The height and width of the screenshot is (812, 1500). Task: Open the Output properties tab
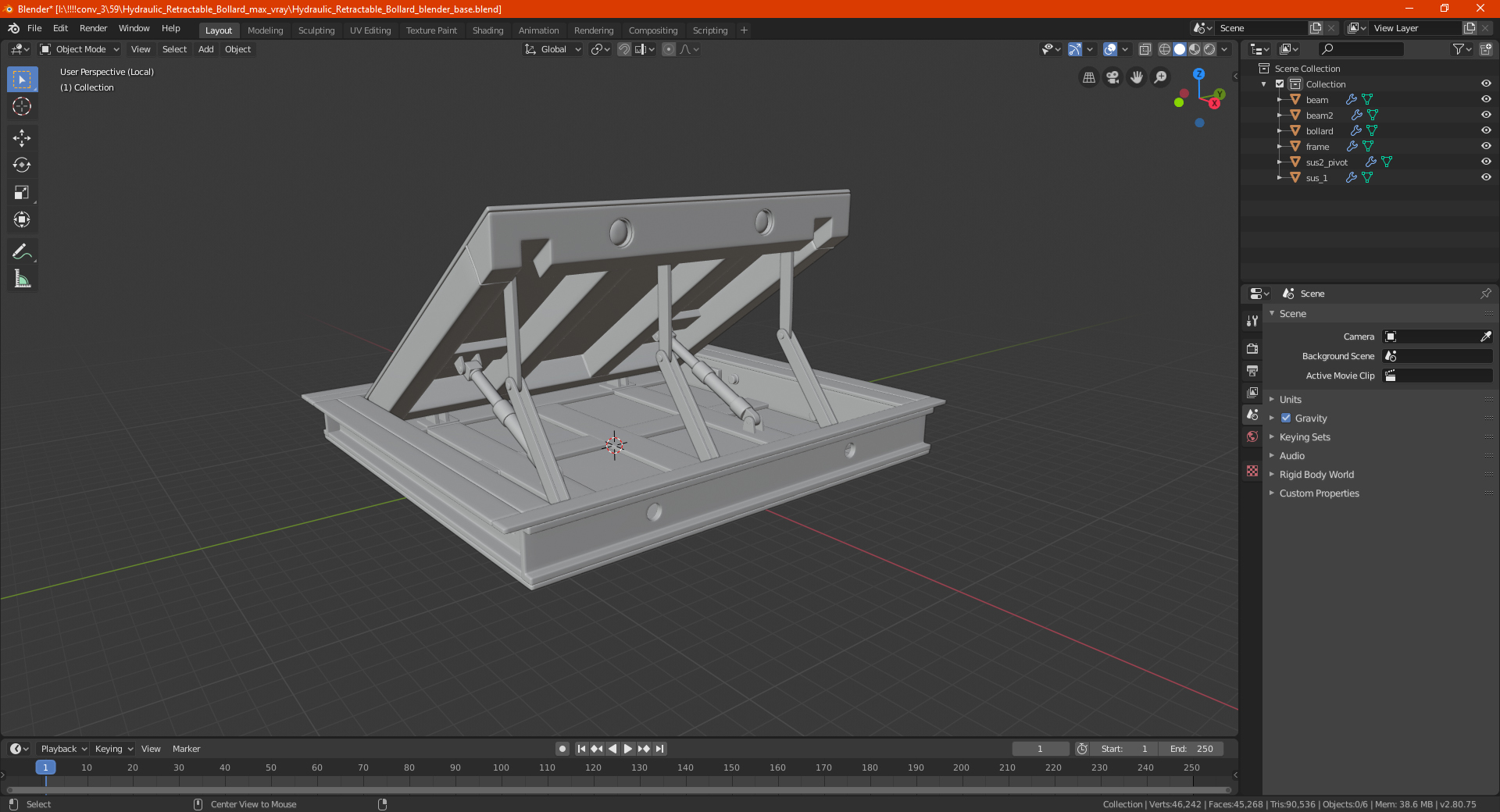[1252, 370]
